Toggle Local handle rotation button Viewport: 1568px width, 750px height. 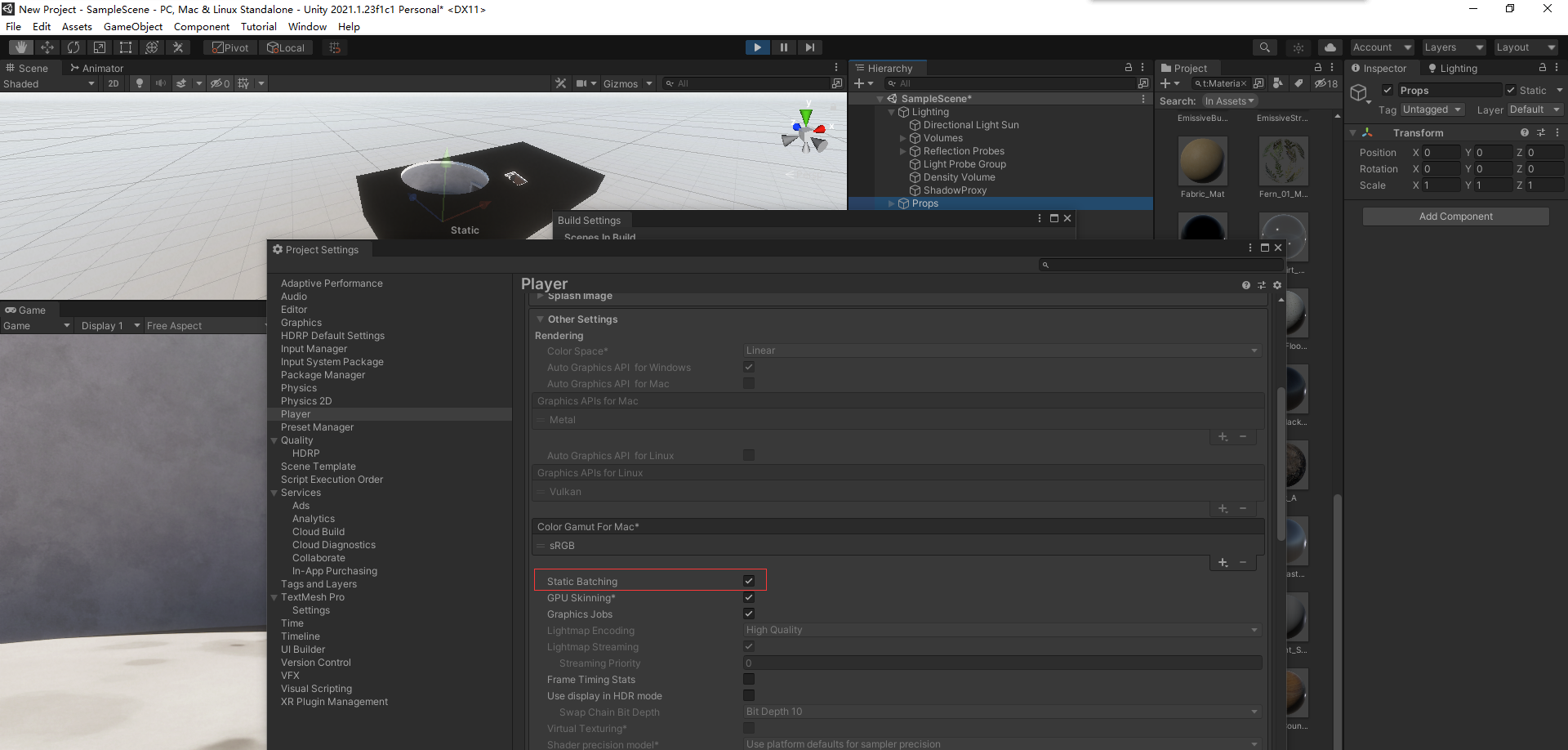(286, 47)
